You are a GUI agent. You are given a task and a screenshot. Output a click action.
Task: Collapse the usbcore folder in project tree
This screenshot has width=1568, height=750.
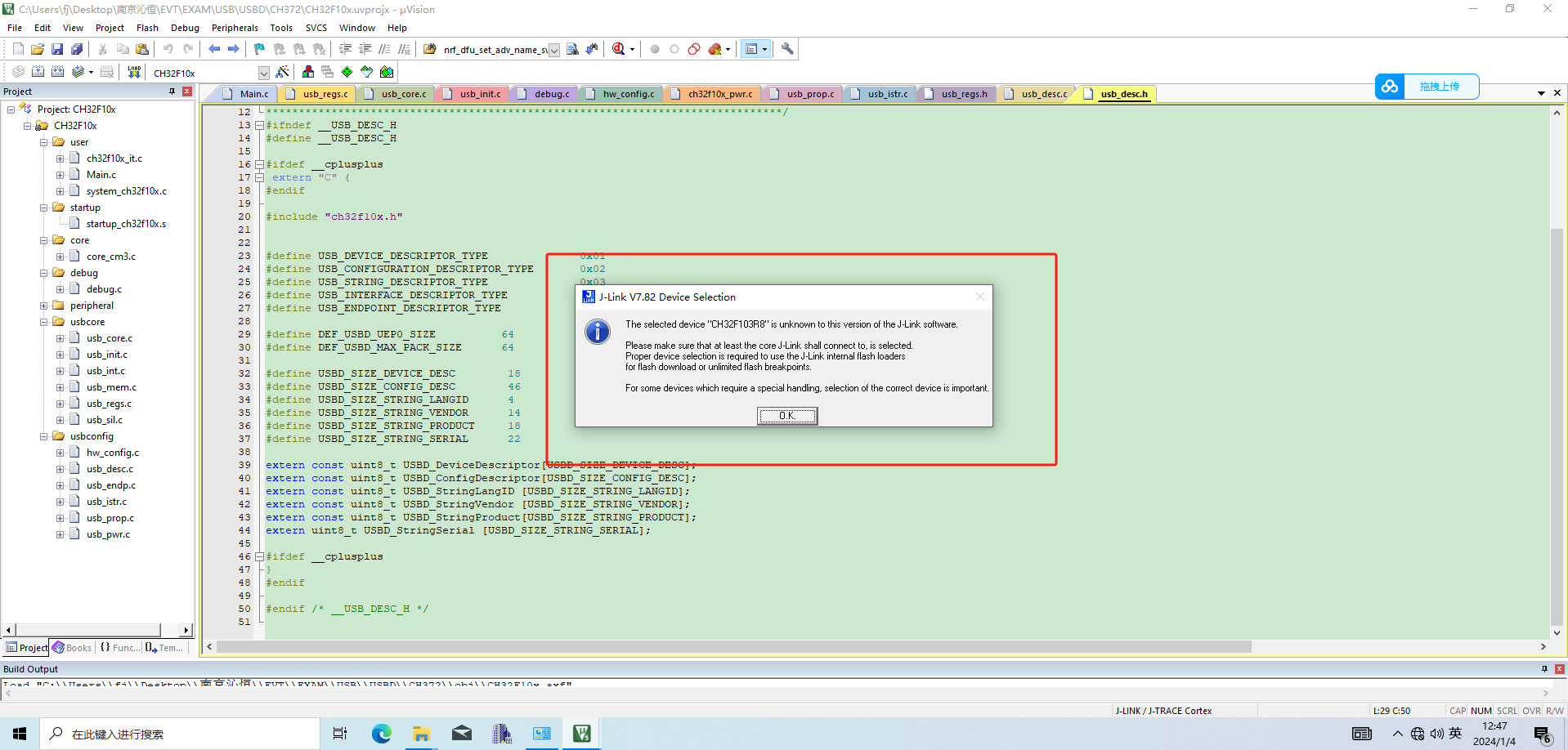(x=44, y=322)
